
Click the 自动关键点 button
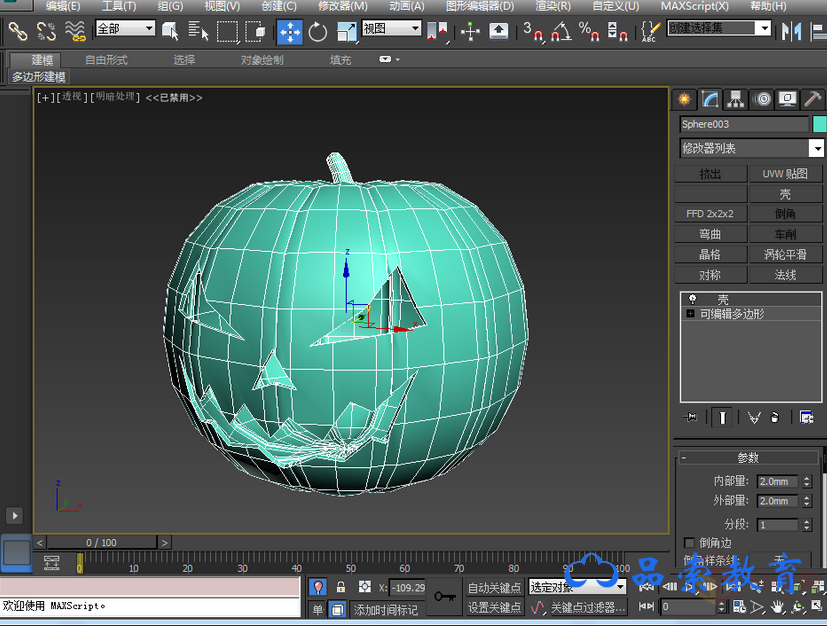coord(494,588)
